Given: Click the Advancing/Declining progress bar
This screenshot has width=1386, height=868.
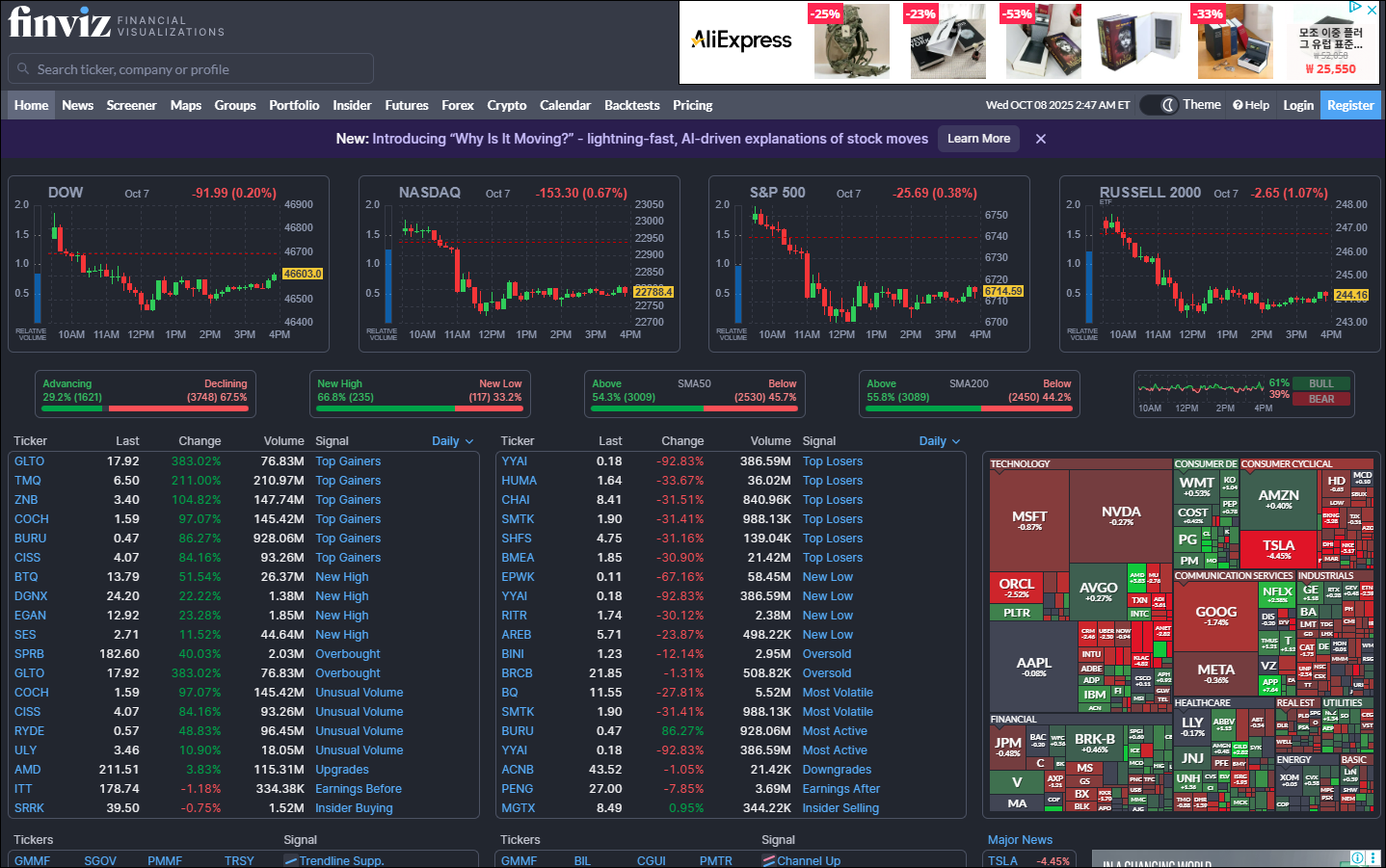Looking at the screenshot, I should (145, 408).
